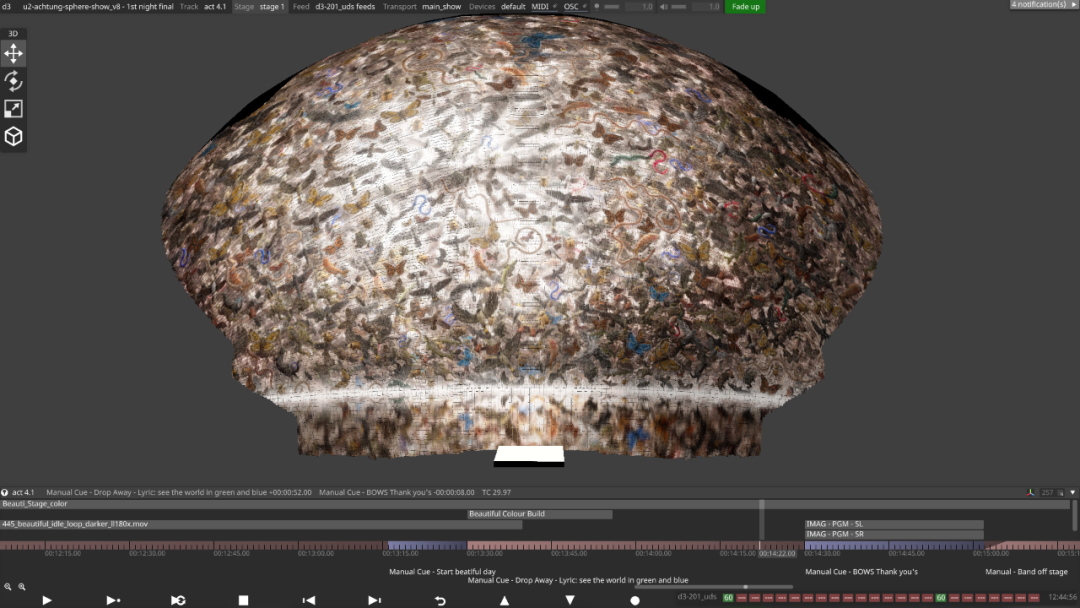Click the speaker volume icon
1080x608 pixels.
(x=663, y=6)
